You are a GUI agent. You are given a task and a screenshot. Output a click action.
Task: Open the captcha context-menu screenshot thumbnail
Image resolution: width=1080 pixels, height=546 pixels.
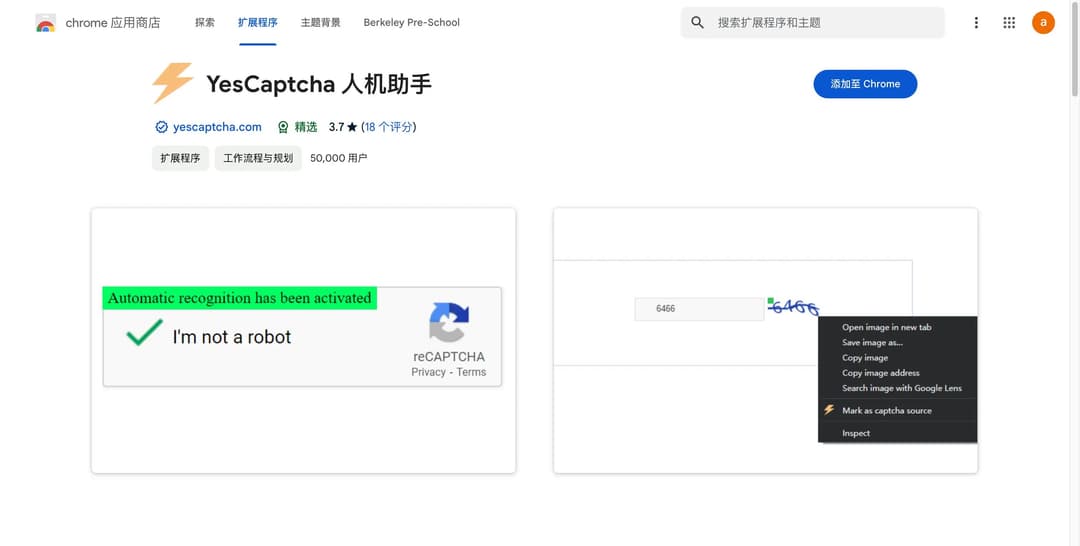tap(765, 340)
